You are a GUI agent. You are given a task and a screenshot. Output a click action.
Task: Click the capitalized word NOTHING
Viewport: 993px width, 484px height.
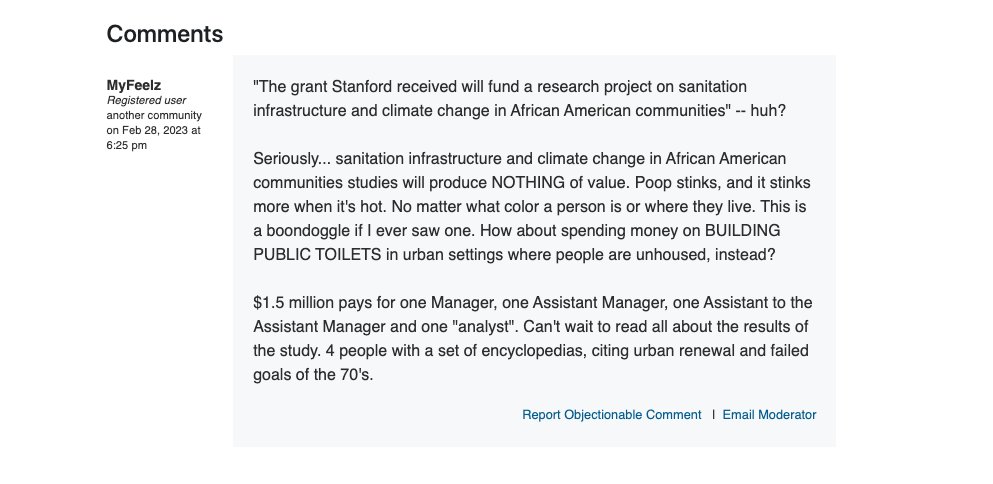[x=528, y=183]
